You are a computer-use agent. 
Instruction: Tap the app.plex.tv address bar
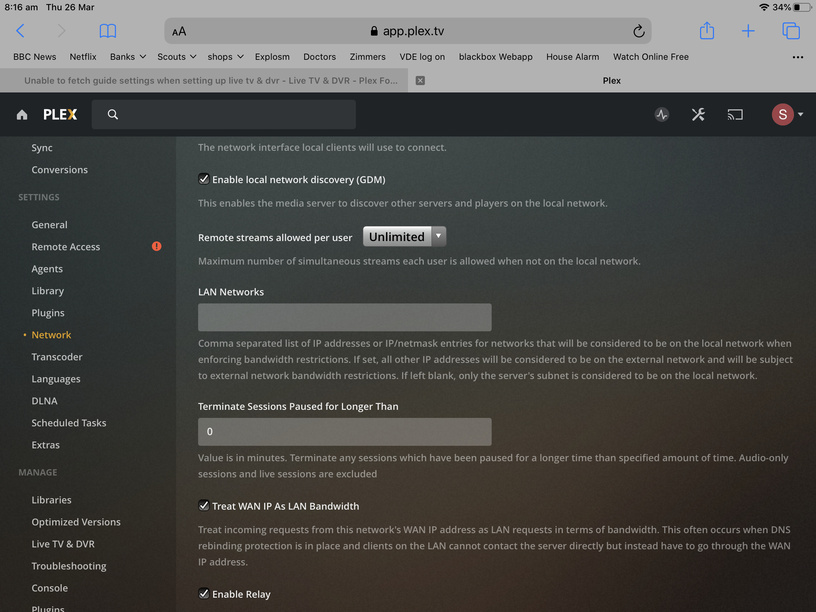pyautogui.click(x=407, y=31)
